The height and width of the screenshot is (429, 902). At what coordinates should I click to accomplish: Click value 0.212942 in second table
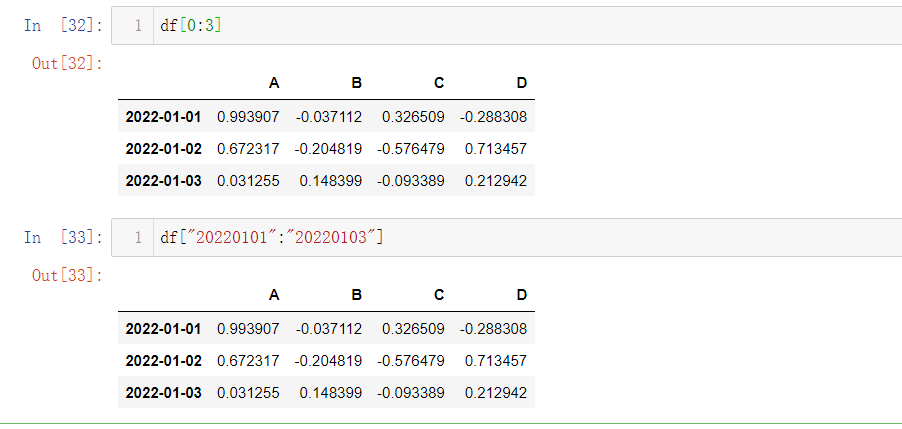click(495, 393)
